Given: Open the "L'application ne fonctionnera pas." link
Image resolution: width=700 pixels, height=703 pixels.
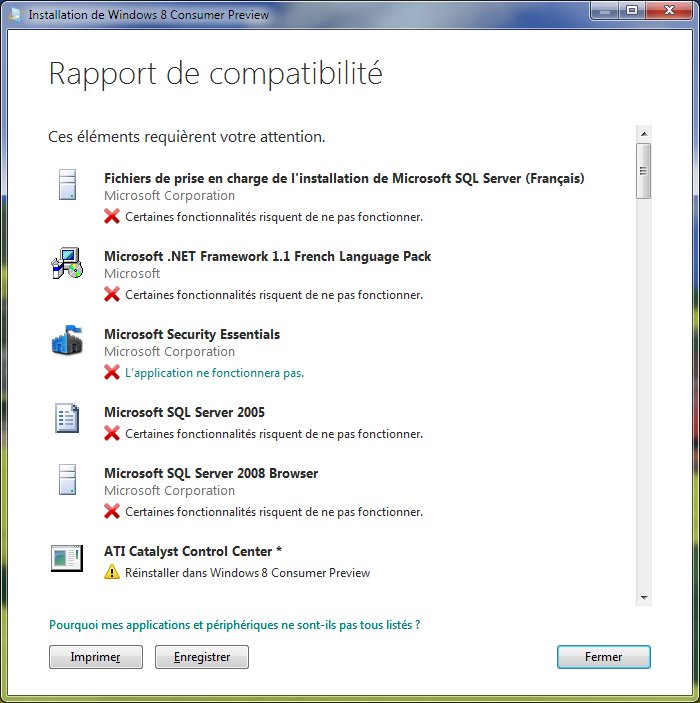Looking at the screenshot, I should 214,373.
